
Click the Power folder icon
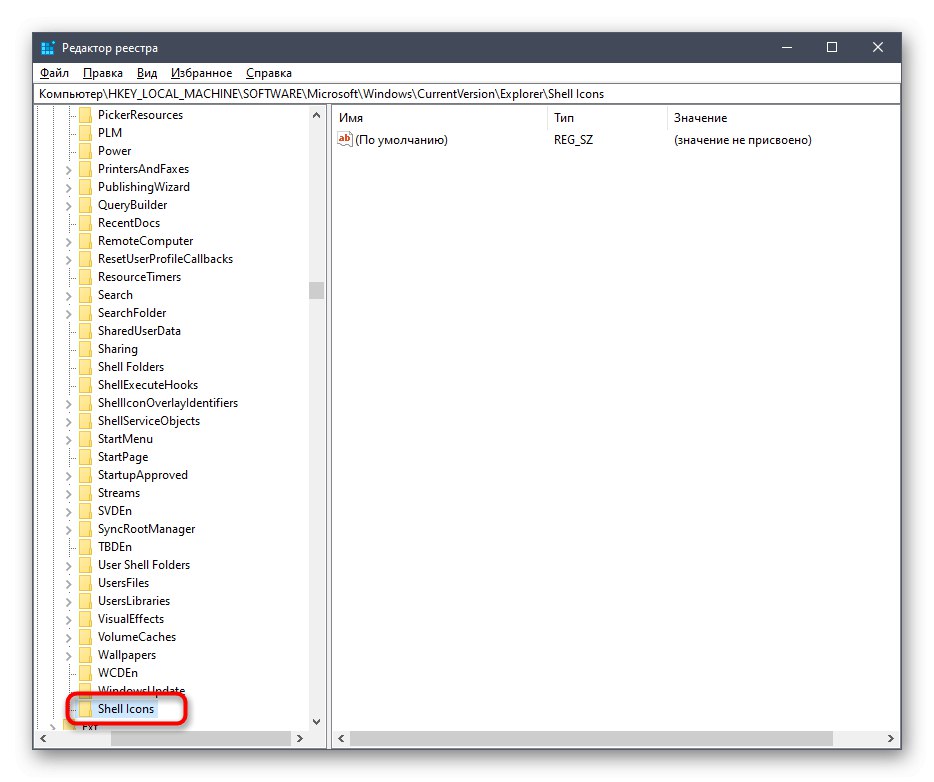tap(85, 151)
